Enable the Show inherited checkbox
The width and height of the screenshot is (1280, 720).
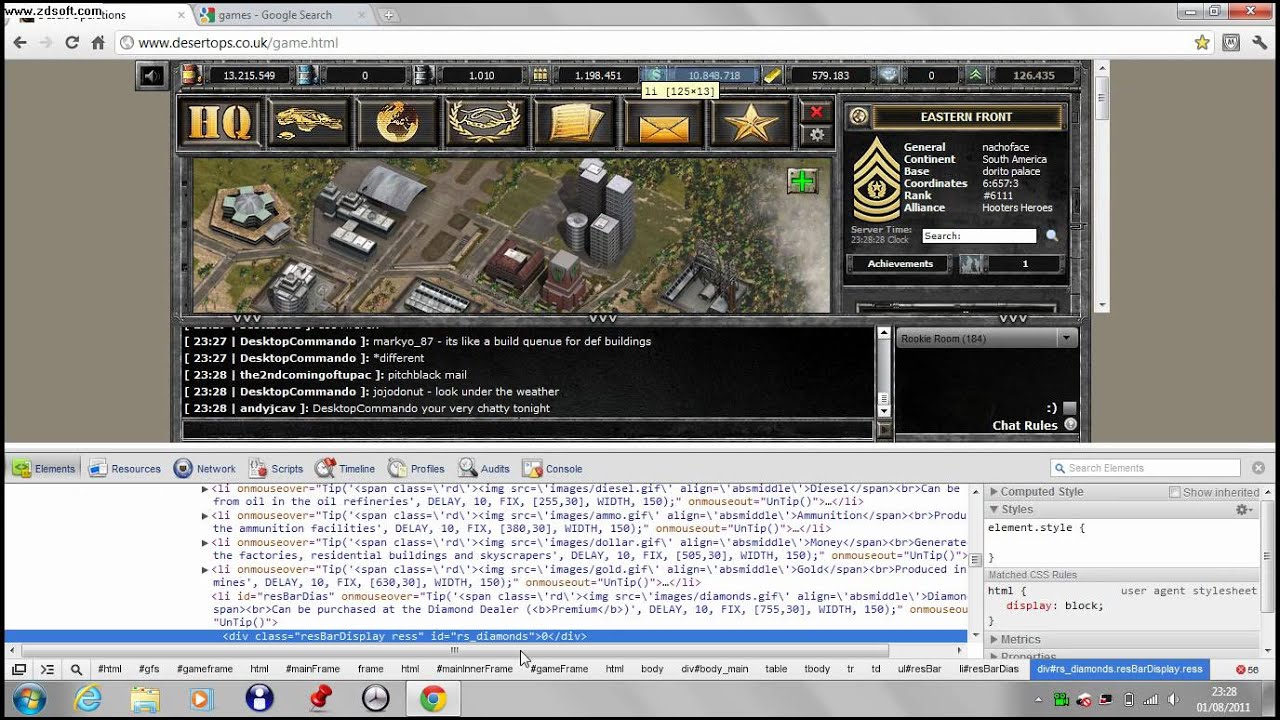tap(1175, 492)
